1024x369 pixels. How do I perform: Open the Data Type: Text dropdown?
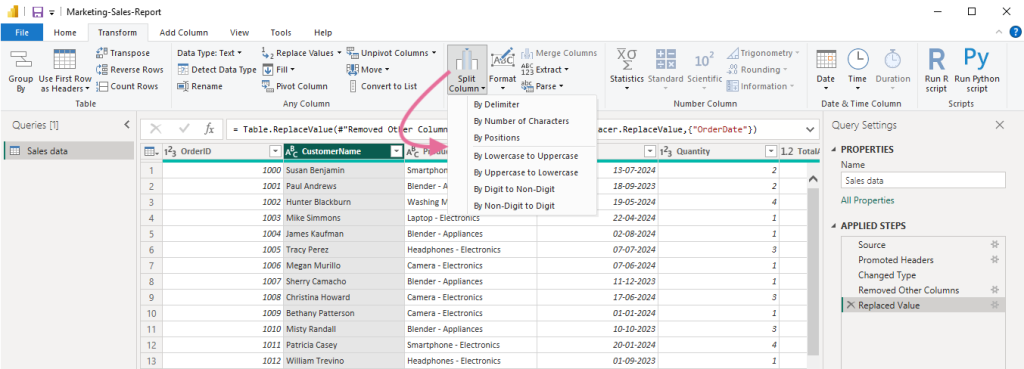[210, 53]
